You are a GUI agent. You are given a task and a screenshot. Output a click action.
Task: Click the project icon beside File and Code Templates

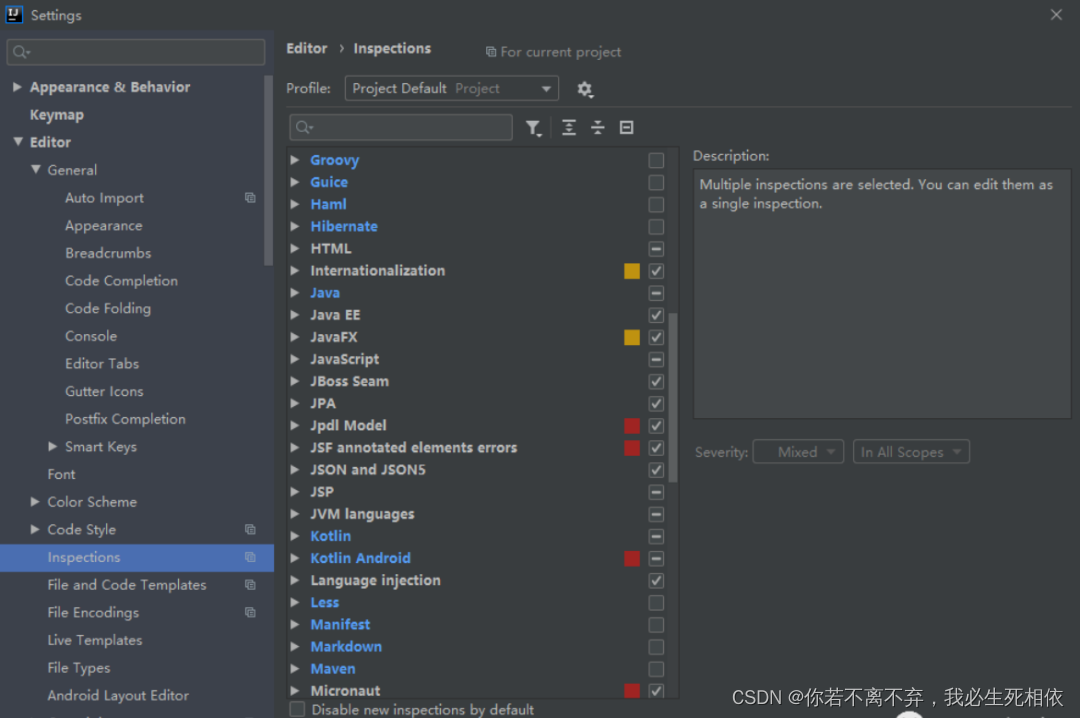[251, 584]
